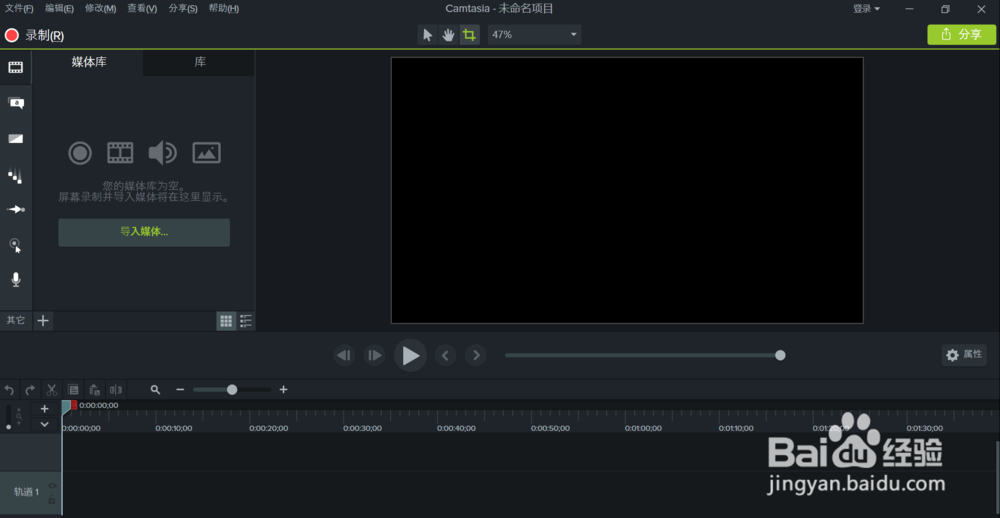Open the Cursor Effects sidebar icon
Screen dimensions: 1000x518
(15, 245)
